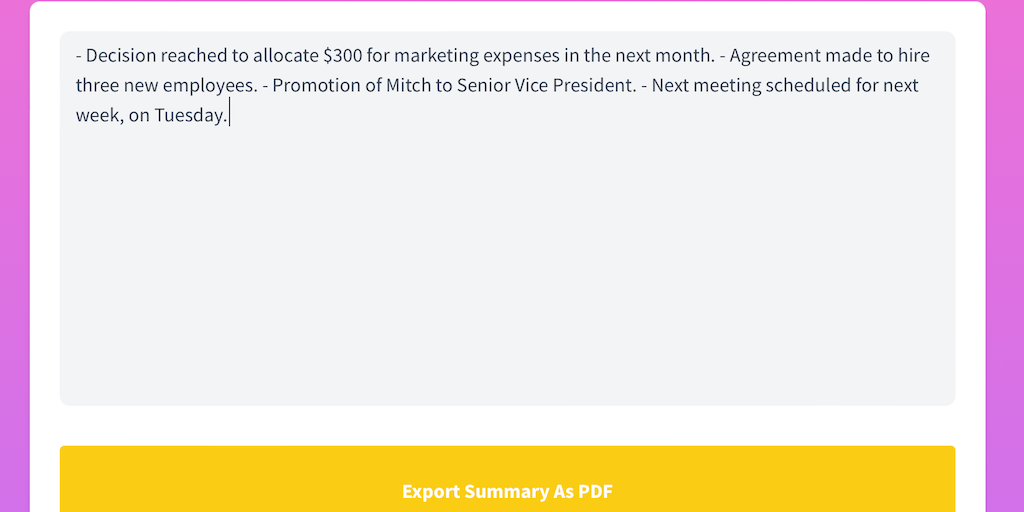Place cursor on the "$300" amount
Screen dimensions: 1024x512
click(x=343, y=56)
